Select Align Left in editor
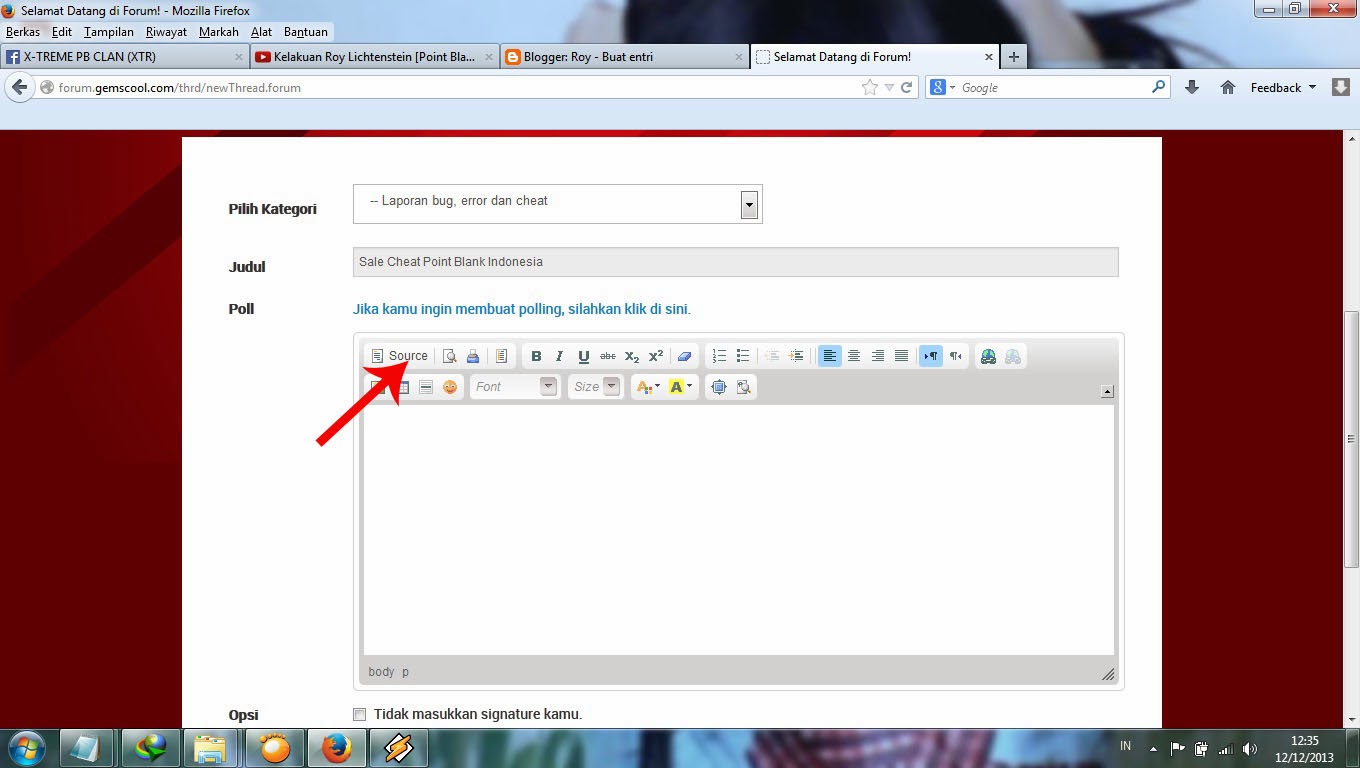The width and height of the screenshot is (1360, 768). [830, 356]
